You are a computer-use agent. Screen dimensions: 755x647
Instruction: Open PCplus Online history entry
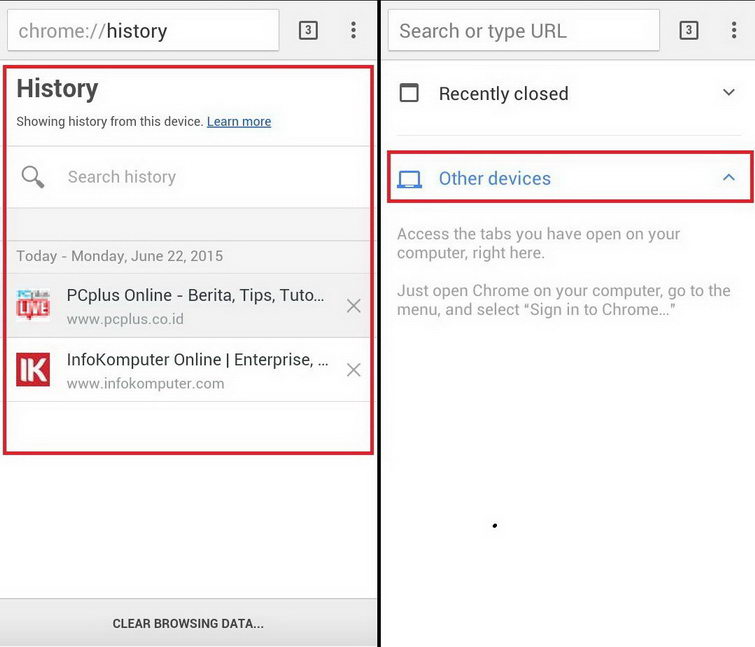[x=195, y=296]
